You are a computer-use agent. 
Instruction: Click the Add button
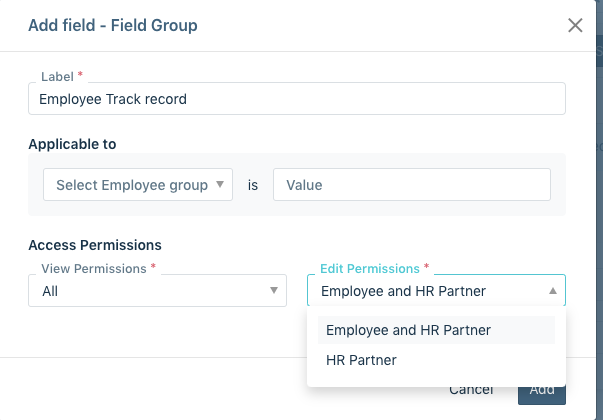[541, 394]
